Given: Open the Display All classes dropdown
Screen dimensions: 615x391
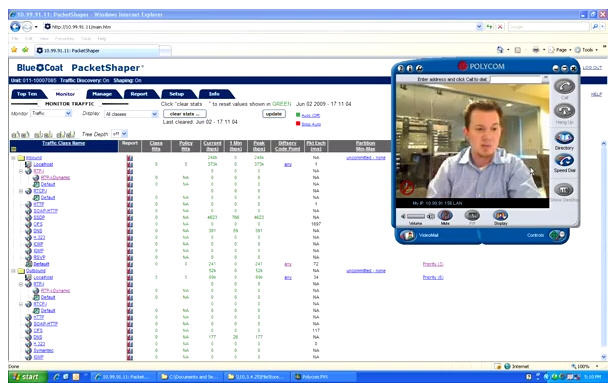Looking at the screenshot, I should click(131, 114).
